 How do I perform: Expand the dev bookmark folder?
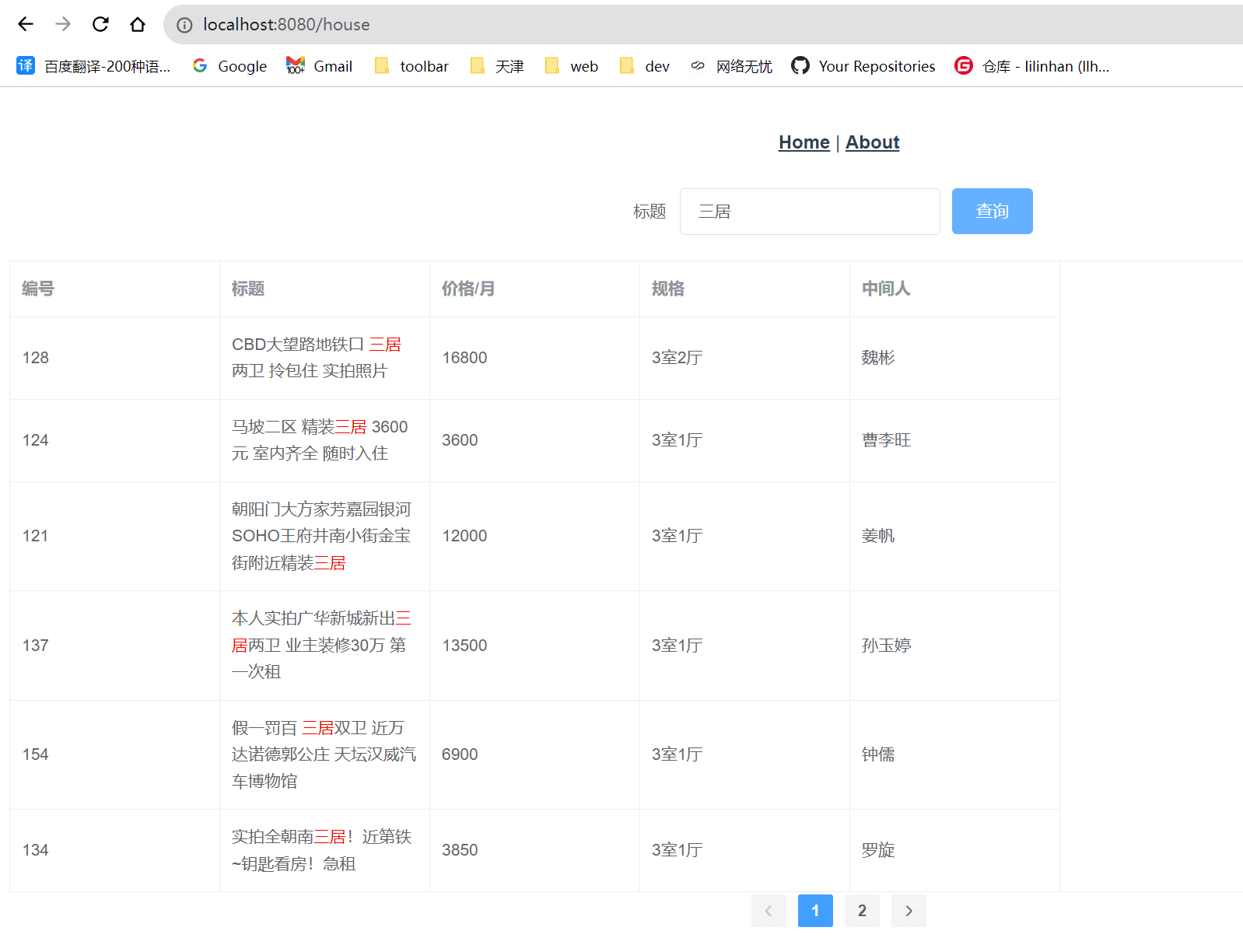point(645,66)
